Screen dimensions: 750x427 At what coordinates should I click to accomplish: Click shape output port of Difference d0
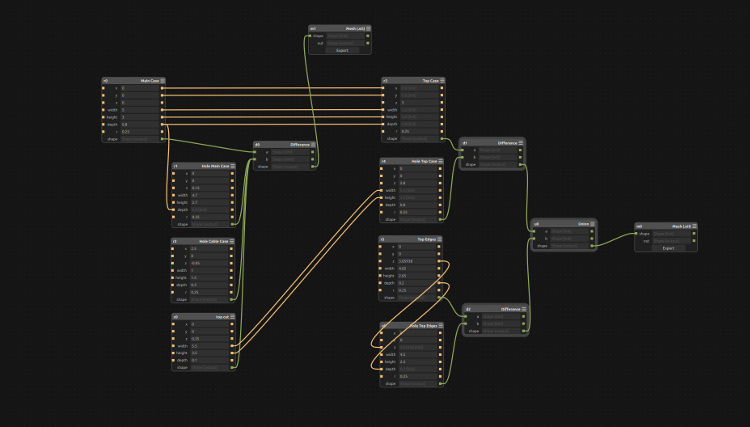point(313,166)
